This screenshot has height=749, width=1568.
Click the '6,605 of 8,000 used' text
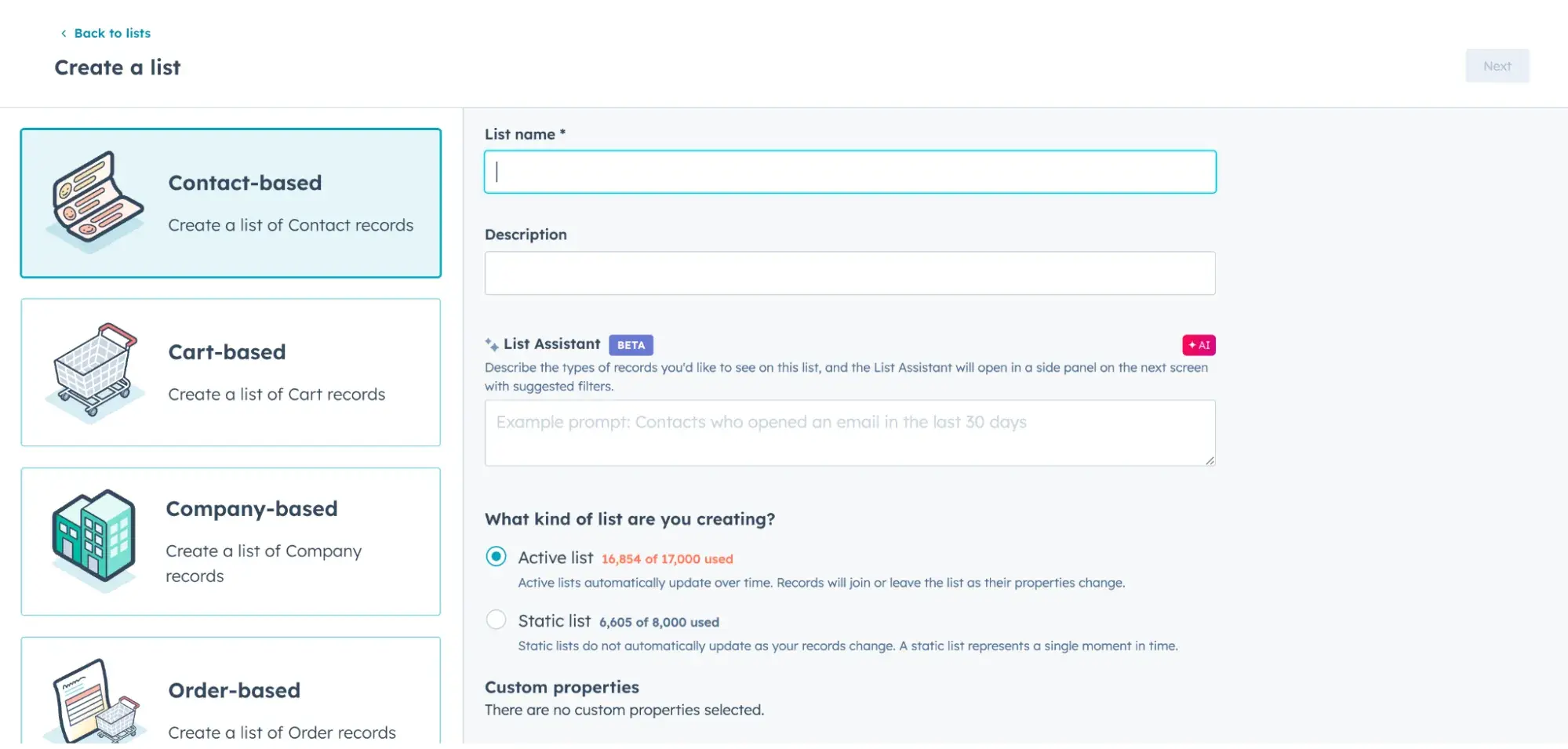(659, 622)
